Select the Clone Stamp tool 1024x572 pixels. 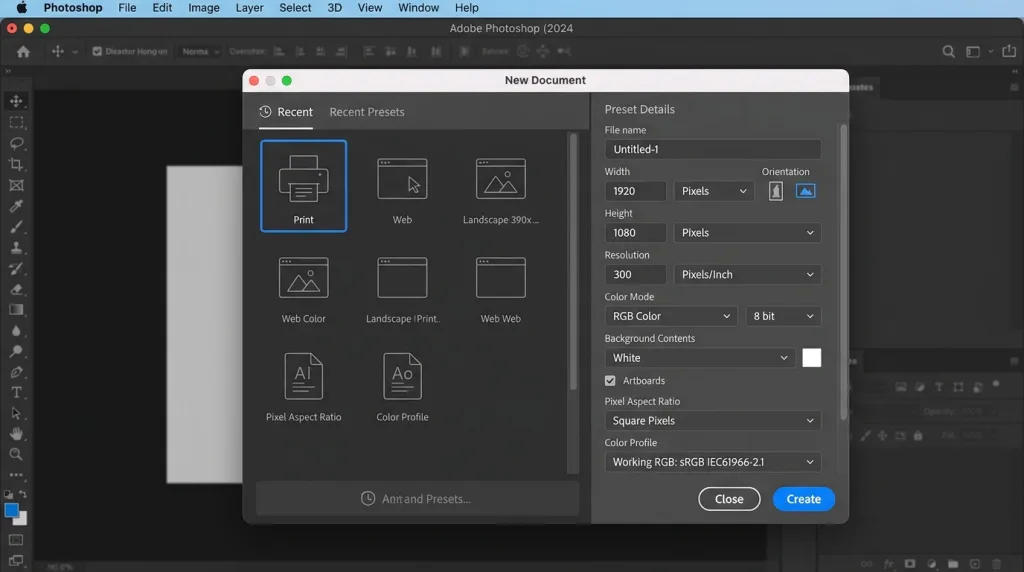pyautogui.click(x=16, y=247)
